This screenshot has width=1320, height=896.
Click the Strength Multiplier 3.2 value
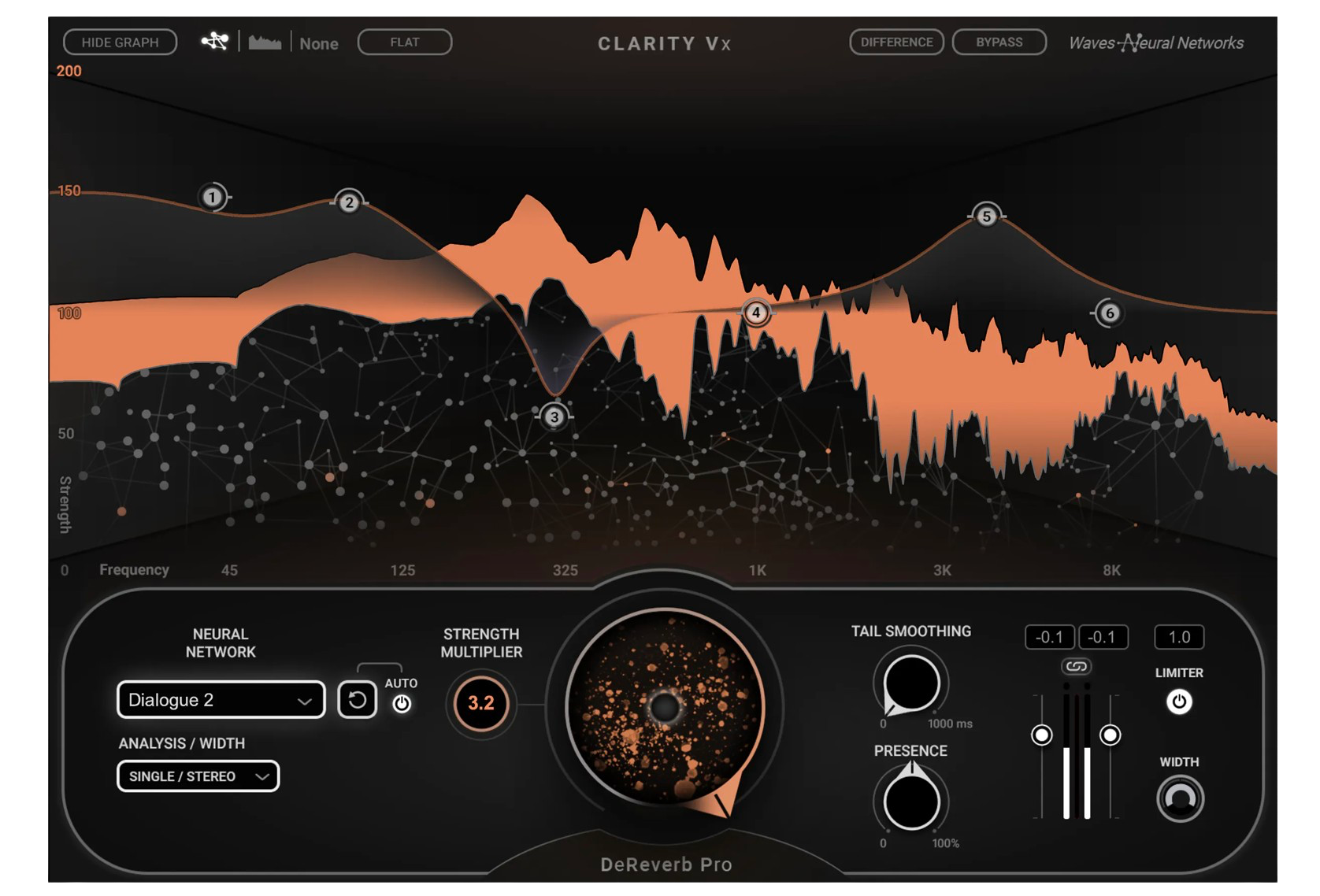(x=481, y=703)
